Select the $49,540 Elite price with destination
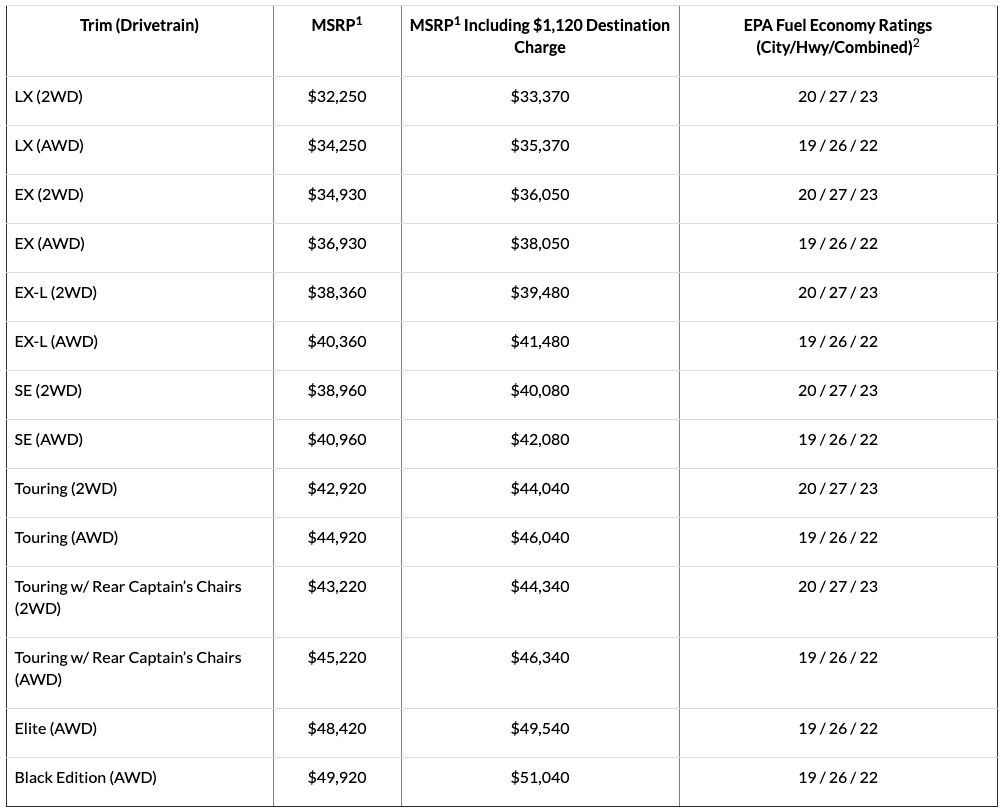1003x812 pixels. (x=540, y=729)
